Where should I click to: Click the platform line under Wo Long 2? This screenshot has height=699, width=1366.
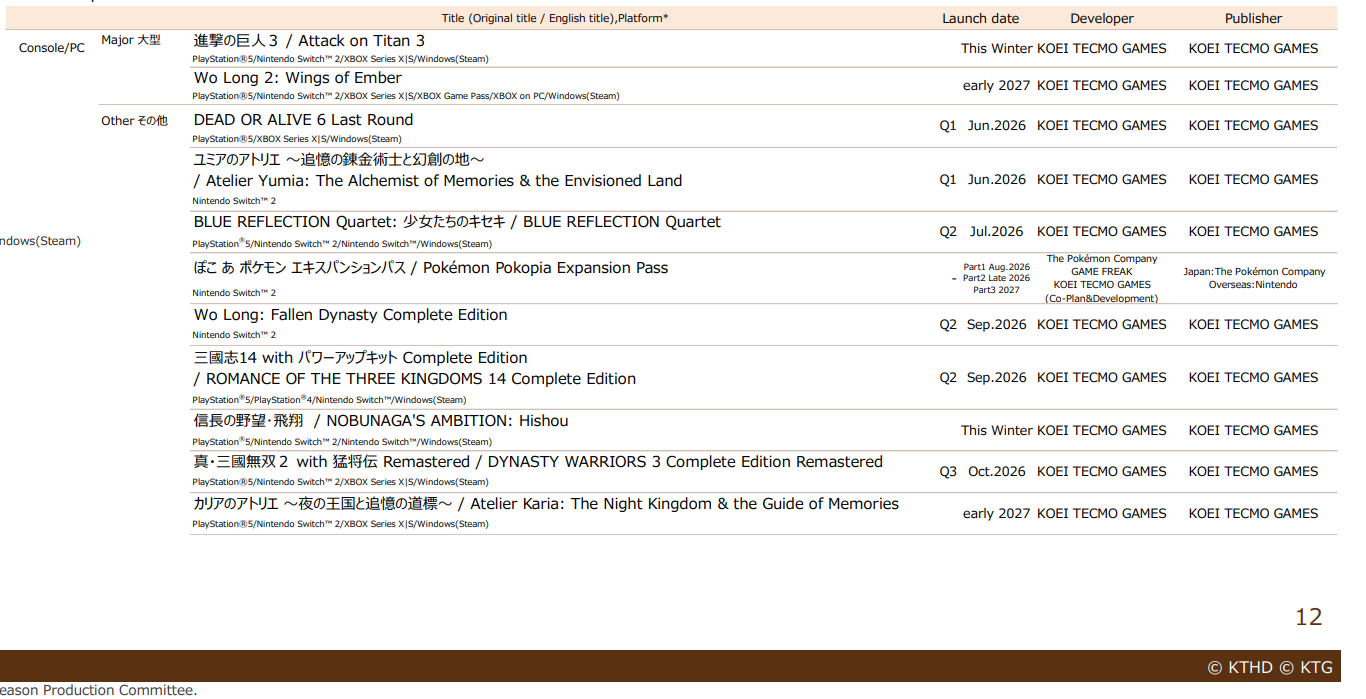(x=405, y=96)
